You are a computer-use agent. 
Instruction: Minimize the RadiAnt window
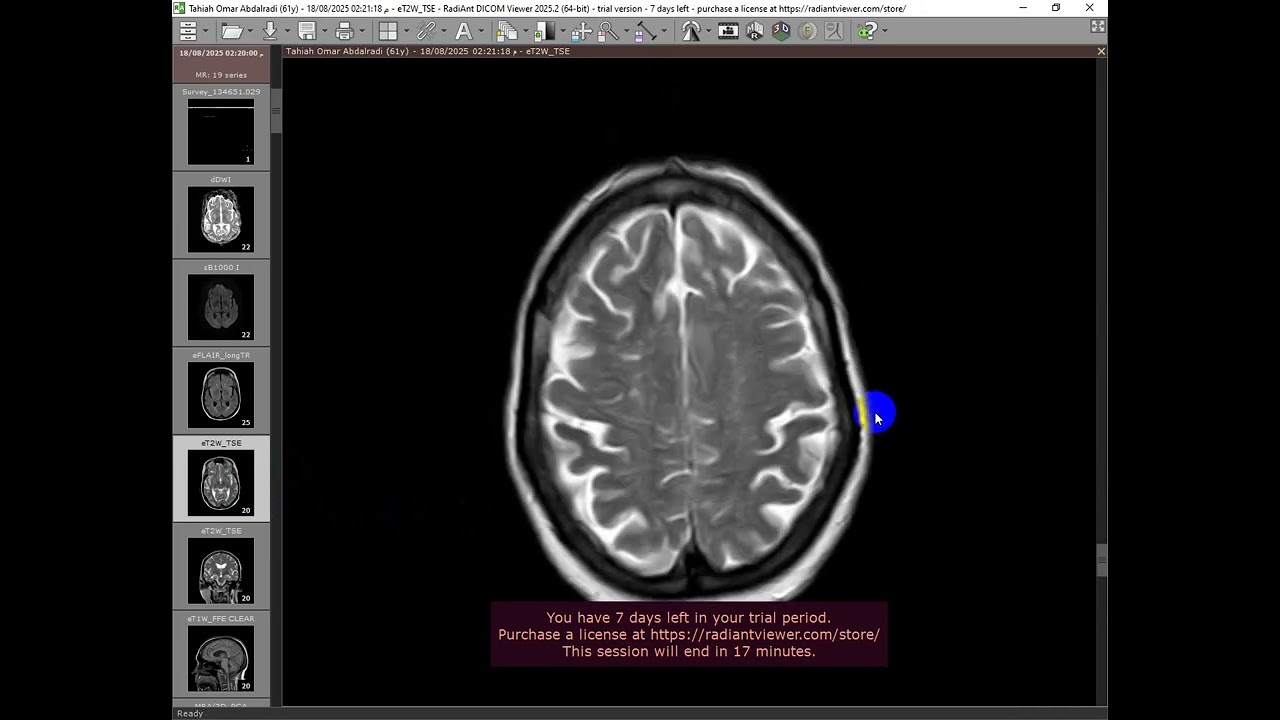click(x=1023, y=8)
